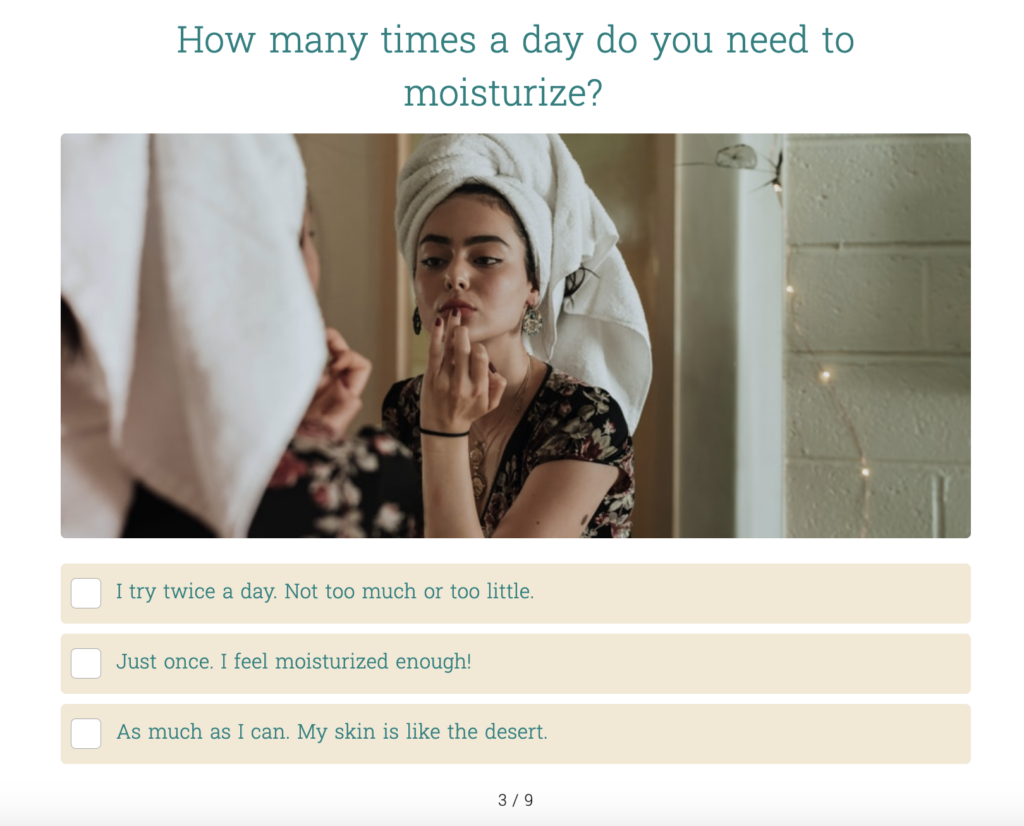Click the dangling earring in the mirror reflection
This screenshot has height=826, width=1024.
(532, 321)
